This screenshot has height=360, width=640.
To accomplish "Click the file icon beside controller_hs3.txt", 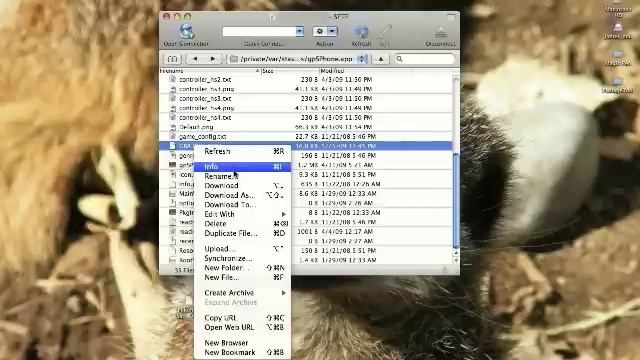I will click(x=172, y=98).
